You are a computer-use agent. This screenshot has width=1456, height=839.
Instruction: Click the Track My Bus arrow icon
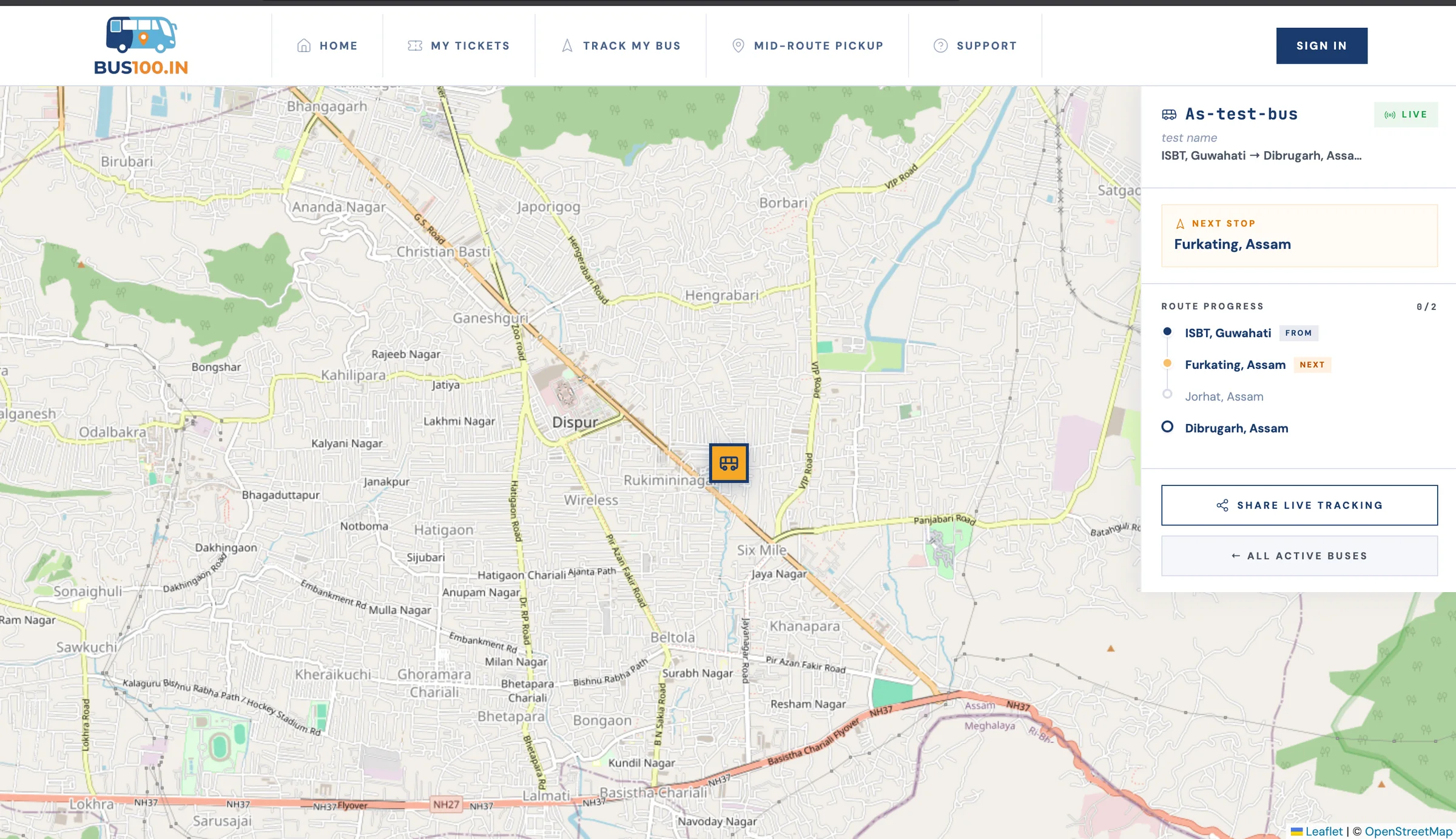pyautogui.click(x=567, y=45)
